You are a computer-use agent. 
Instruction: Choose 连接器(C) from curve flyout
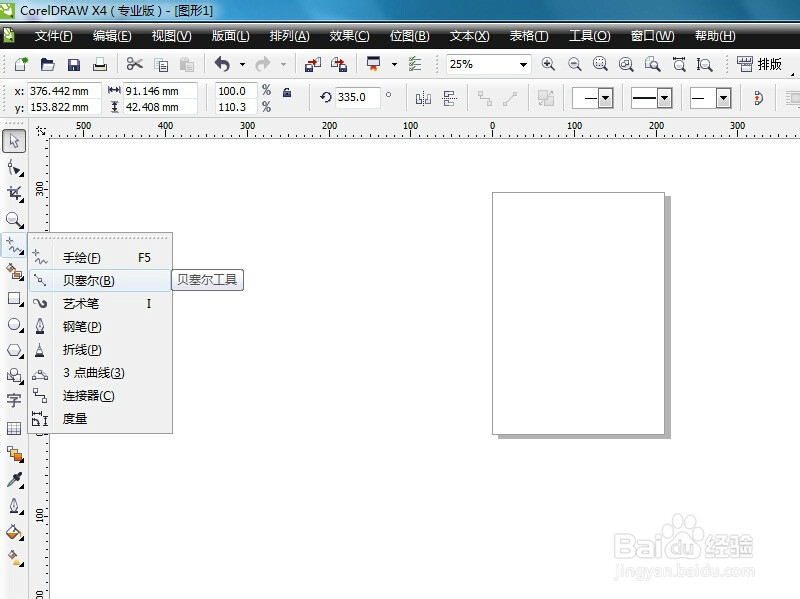pos(100,395)
